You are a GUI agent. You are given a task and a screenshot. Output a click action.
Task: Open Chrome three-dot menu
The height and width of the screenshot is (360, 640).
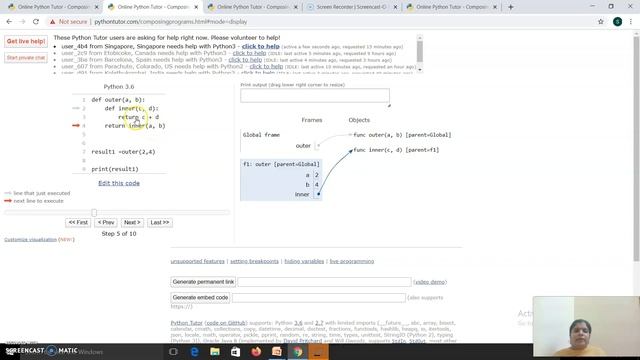click(x=631, y=22)
